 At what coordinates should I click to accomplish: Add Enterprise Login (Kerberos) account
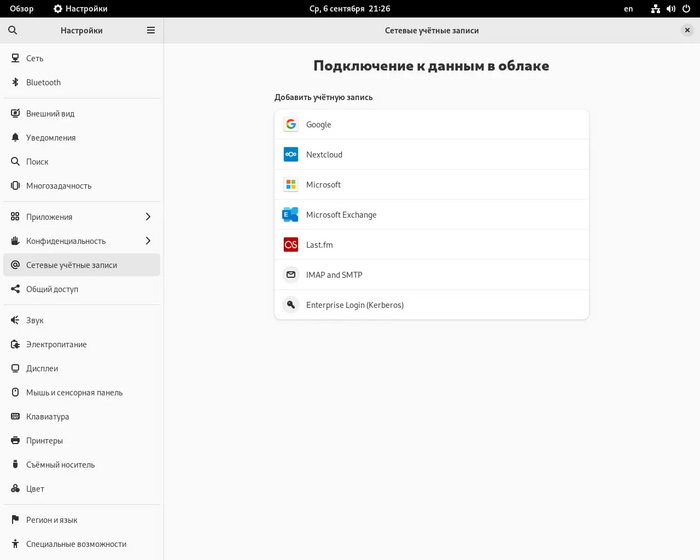[432, 305]
